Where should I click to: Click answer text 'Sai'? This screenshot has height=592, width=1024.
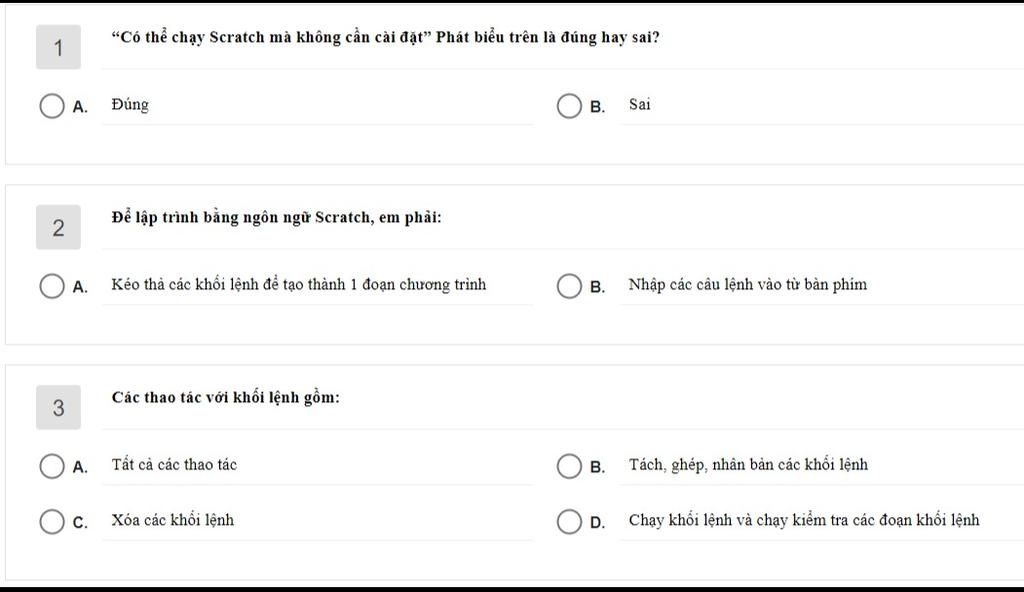[x=639, y=105]
